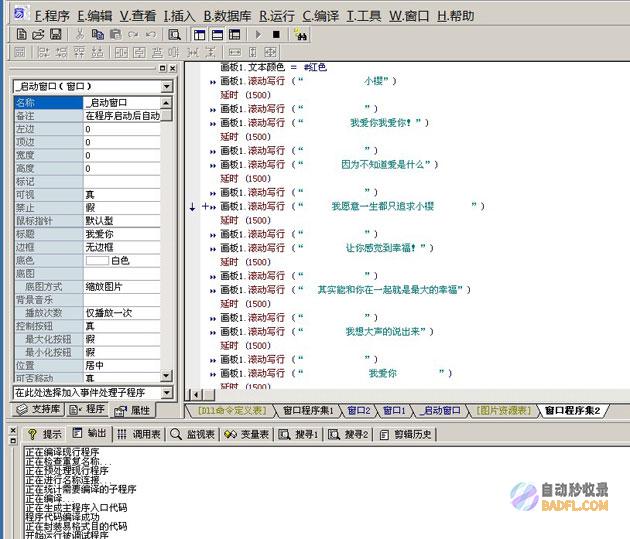Viewport: 630px width, 539px height.
Task: Toggle the bottom status panel layout icon
Action: (x=217, y=35)
